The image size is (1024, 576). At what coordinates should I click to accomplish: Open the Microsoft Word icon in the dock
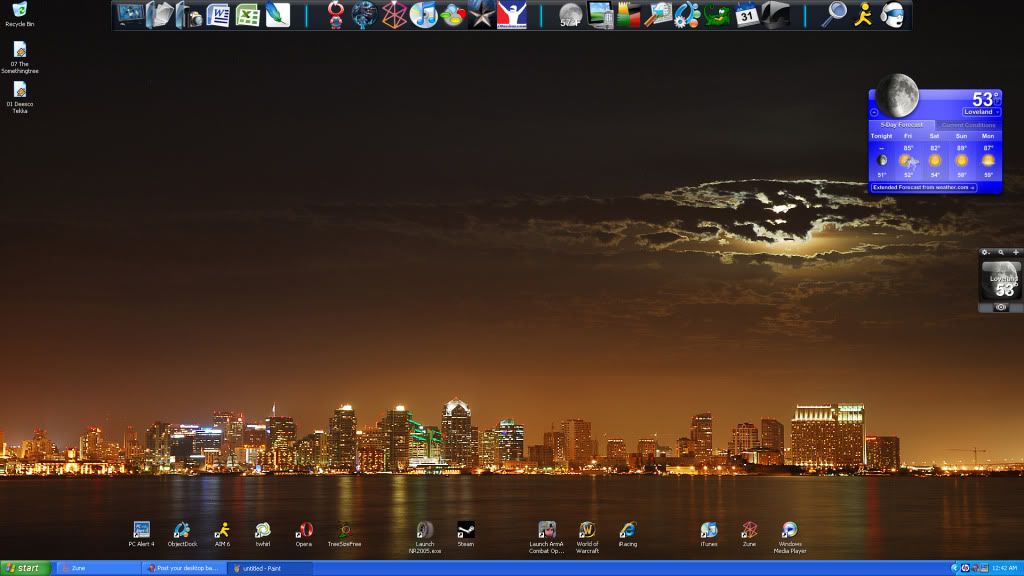point(218,15)
